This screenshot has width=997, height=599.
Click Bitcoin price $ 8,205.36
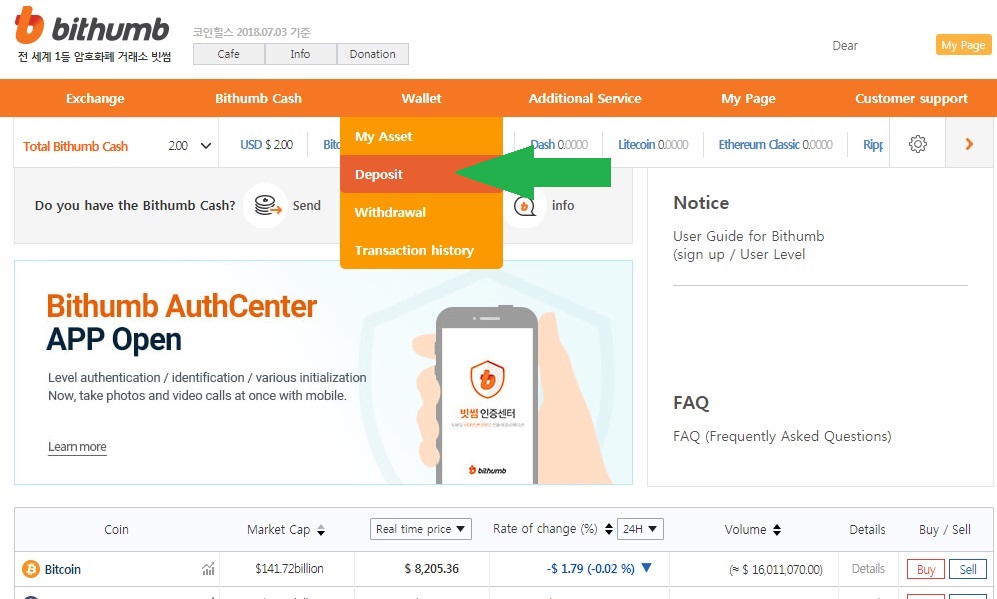(432, 568)
